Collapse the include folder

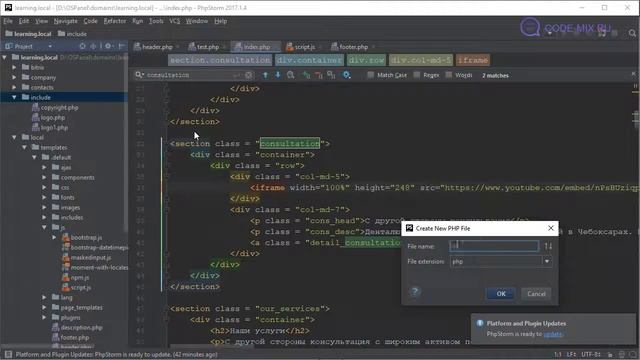coord(14,97)
